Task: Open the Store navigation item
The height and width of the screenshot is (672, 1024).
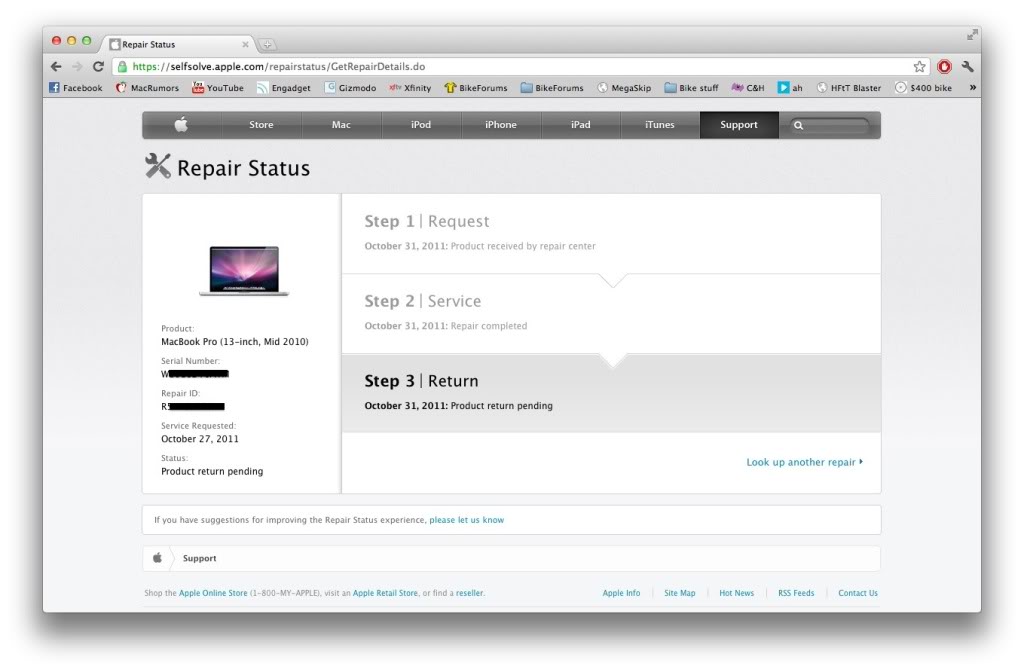Action: coord(261,124)
